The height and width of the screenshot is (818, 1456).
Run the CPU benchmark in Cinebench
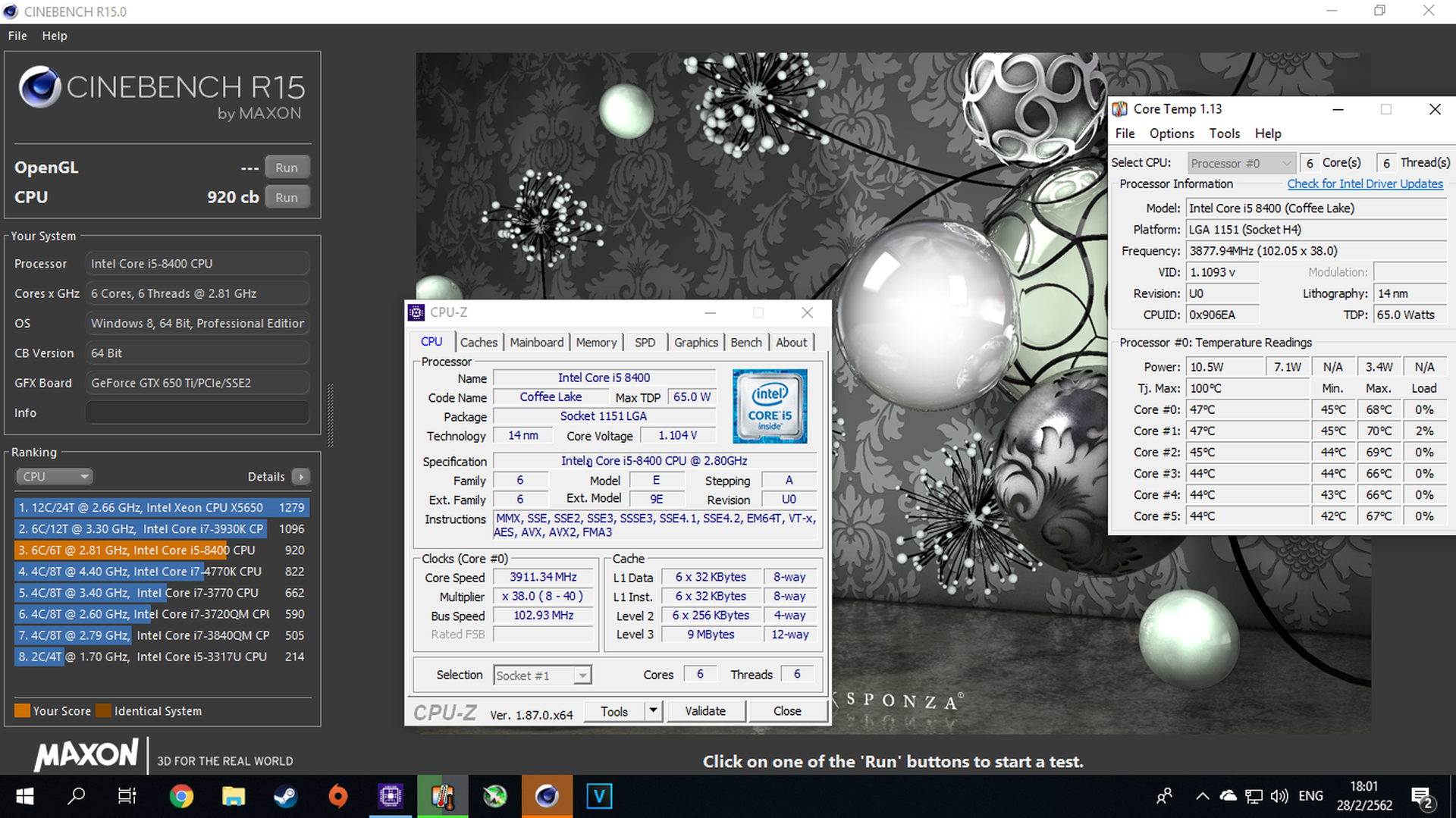287,197
